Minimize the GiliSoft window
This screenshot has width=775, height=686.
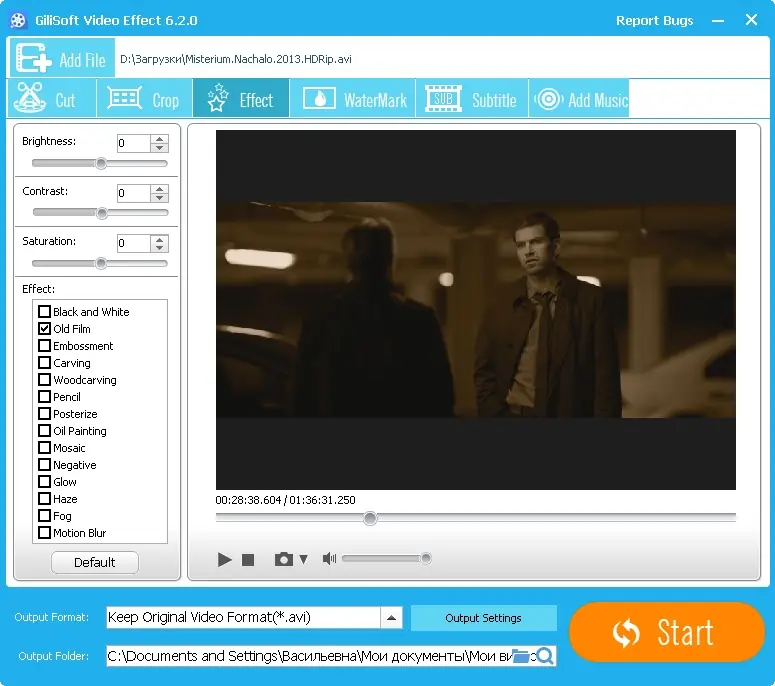point(718,21)
